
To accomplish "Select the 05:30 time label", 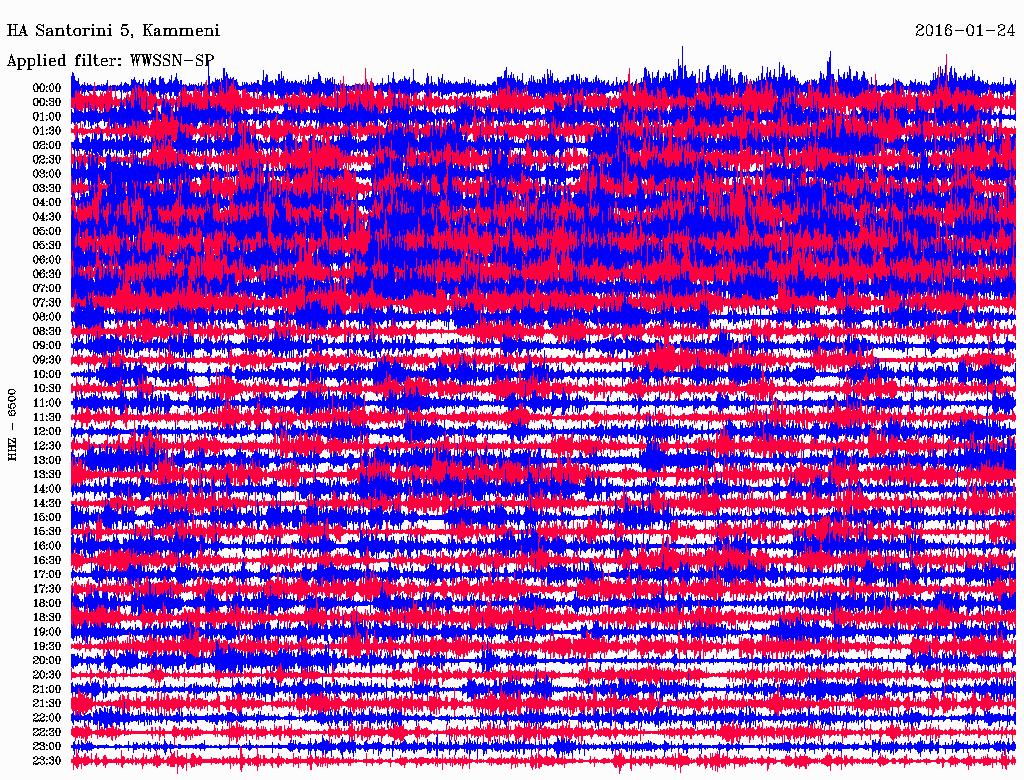I will [x=46, y=245].
